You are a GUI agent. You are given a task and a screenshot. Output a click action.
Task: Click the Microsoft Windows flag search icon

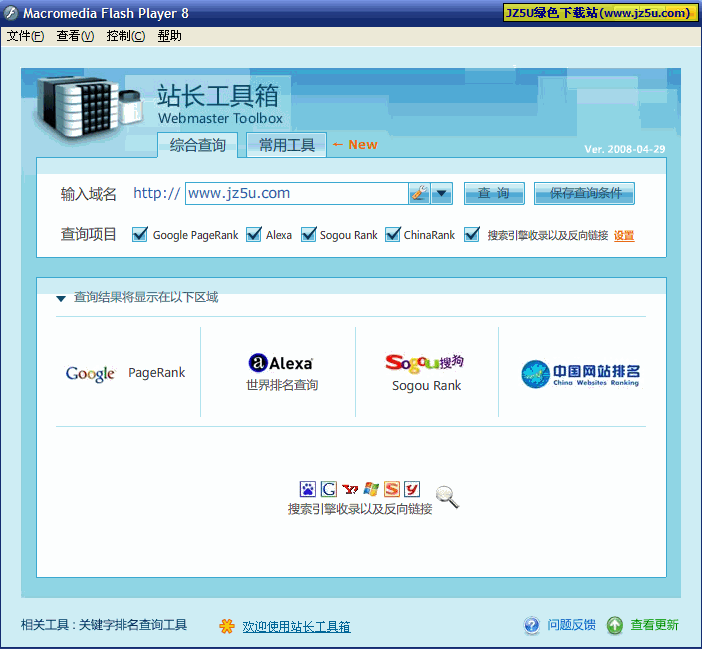[371, 489]
